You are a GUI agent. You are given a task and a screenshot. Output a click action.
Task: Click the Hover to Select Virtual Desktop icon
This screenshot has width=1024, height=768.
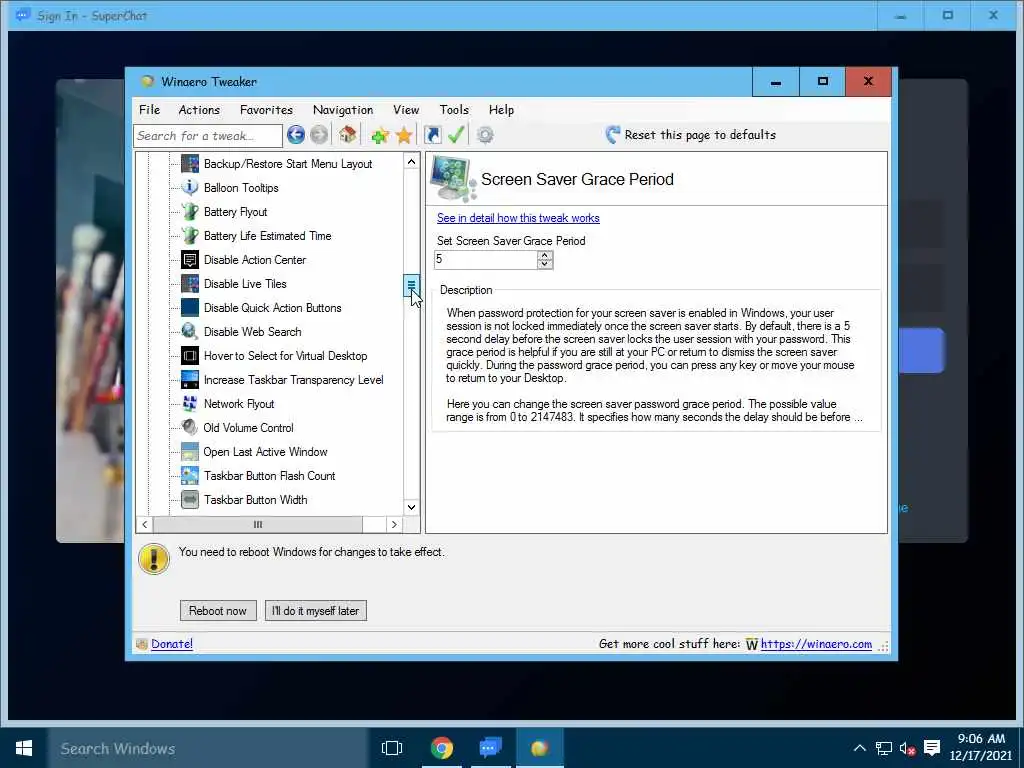pos(189,356)
